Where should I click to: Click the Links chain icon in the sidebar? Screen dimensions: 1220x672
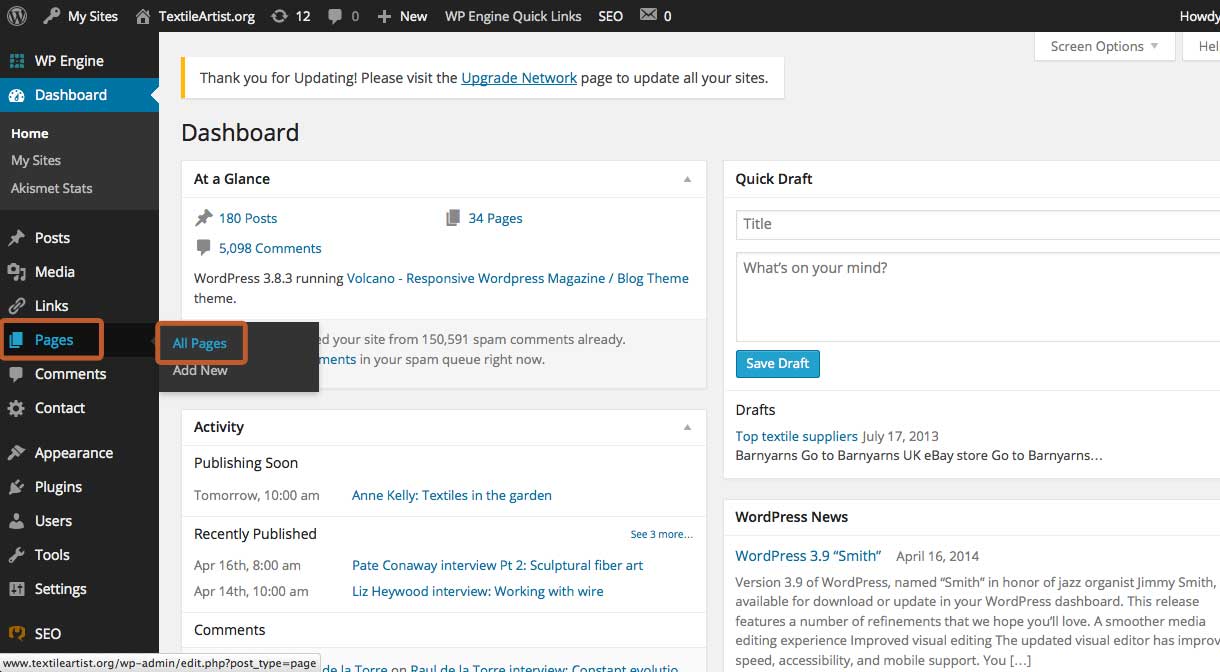[x=16, y=306]
